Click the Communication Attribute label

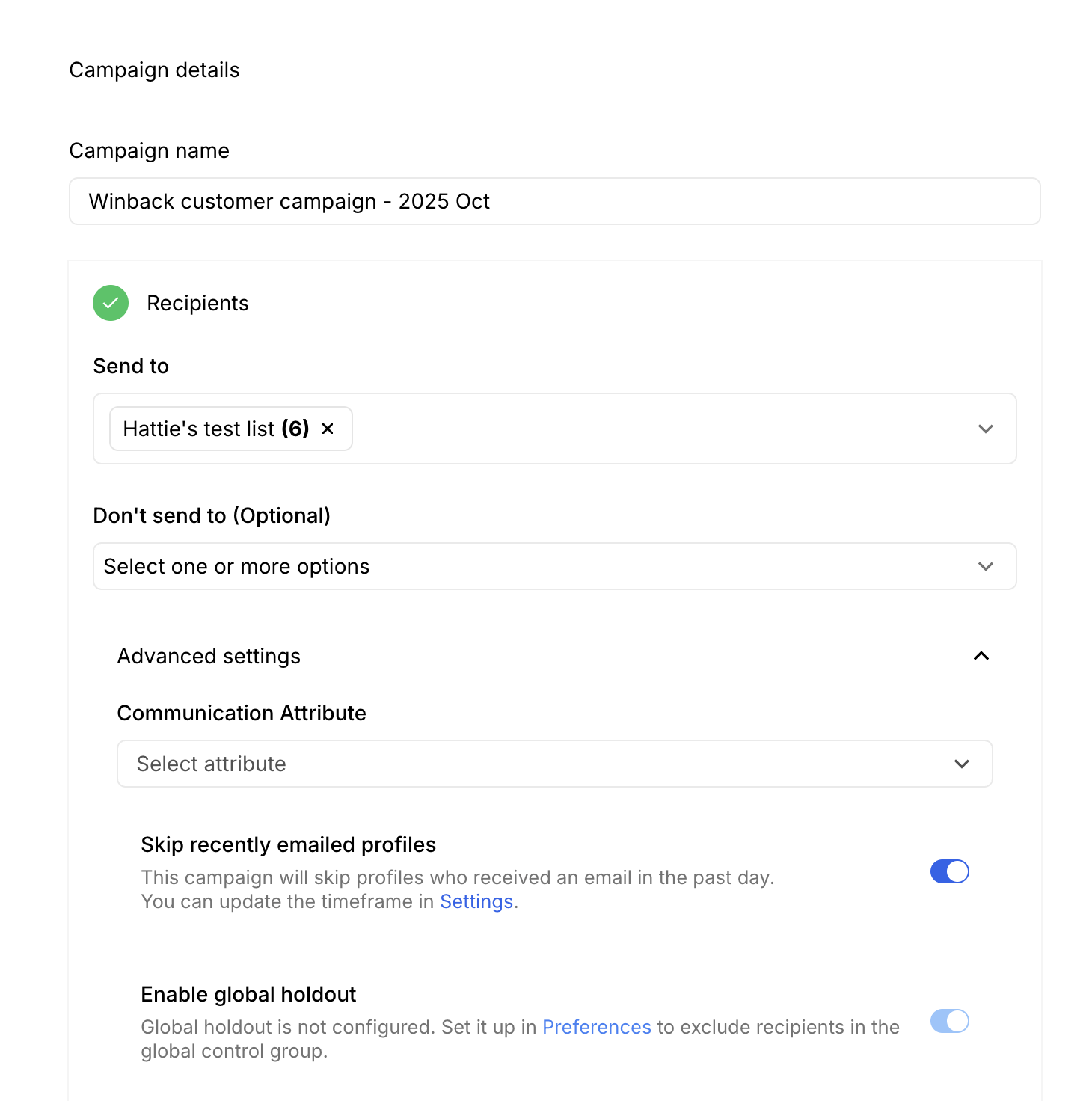coord(241,713)
